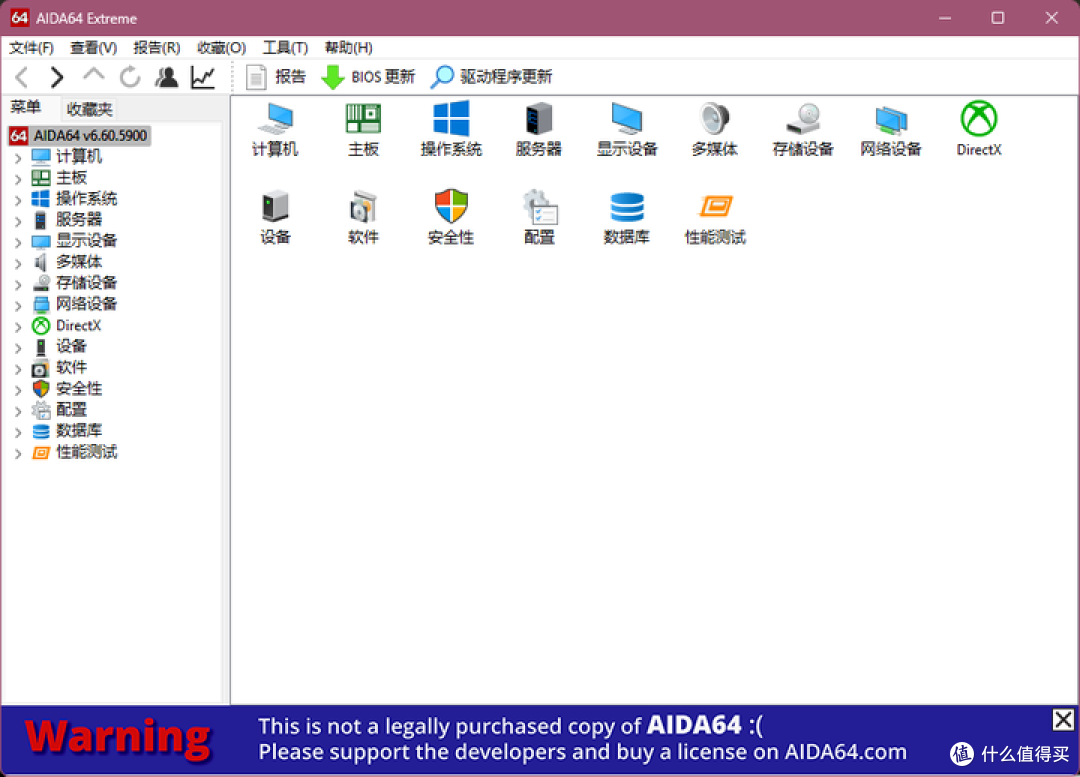Open the 计算机 icon in main panel
This screenshot has height=777, width=1080.
(x=275, y=129)
